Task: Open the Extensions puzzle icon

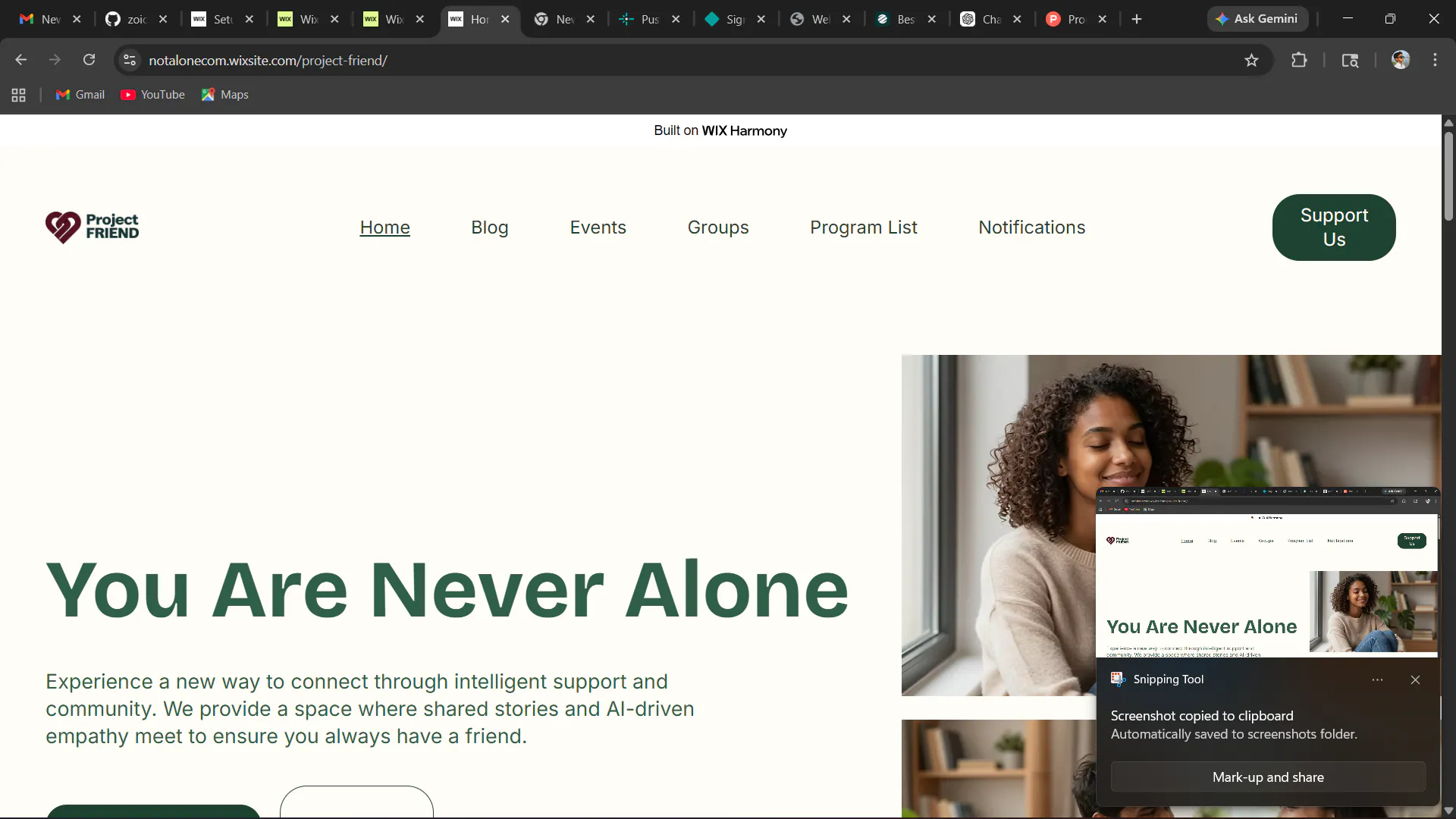Action: [x=1299, y=60]
